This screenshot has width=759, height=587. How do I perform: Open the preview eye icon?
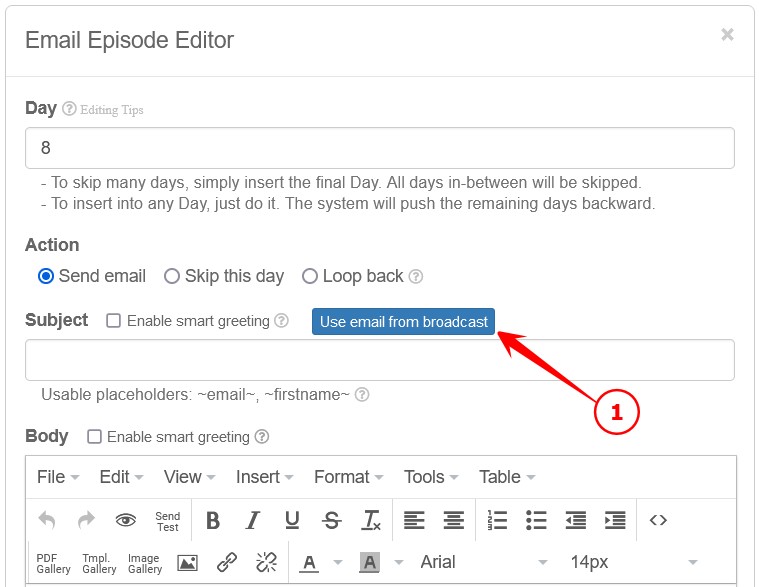pyautogui.click(x=125, y=520)
